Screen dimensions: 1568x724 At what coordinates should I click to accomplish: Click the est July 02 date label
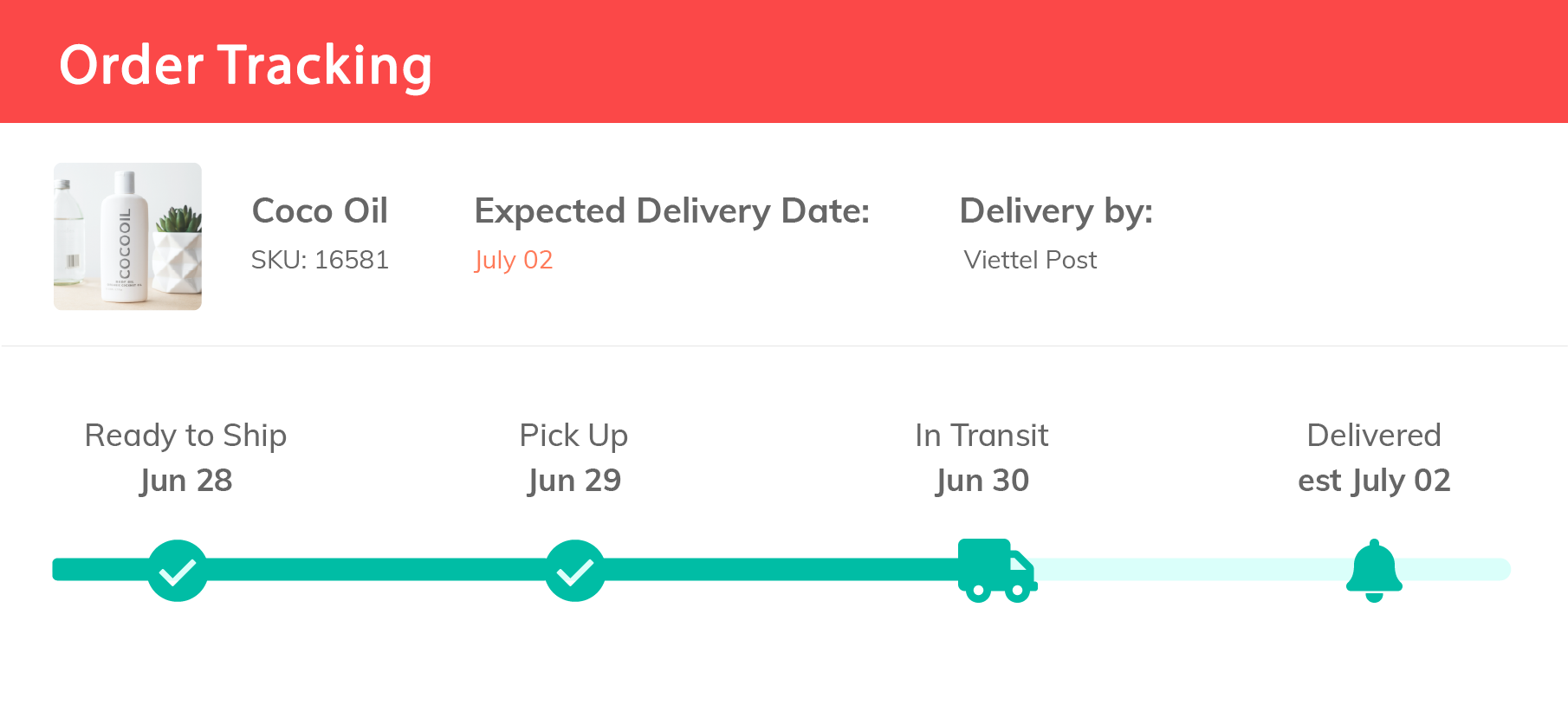pyautogui.click(x=1374, y=481)
